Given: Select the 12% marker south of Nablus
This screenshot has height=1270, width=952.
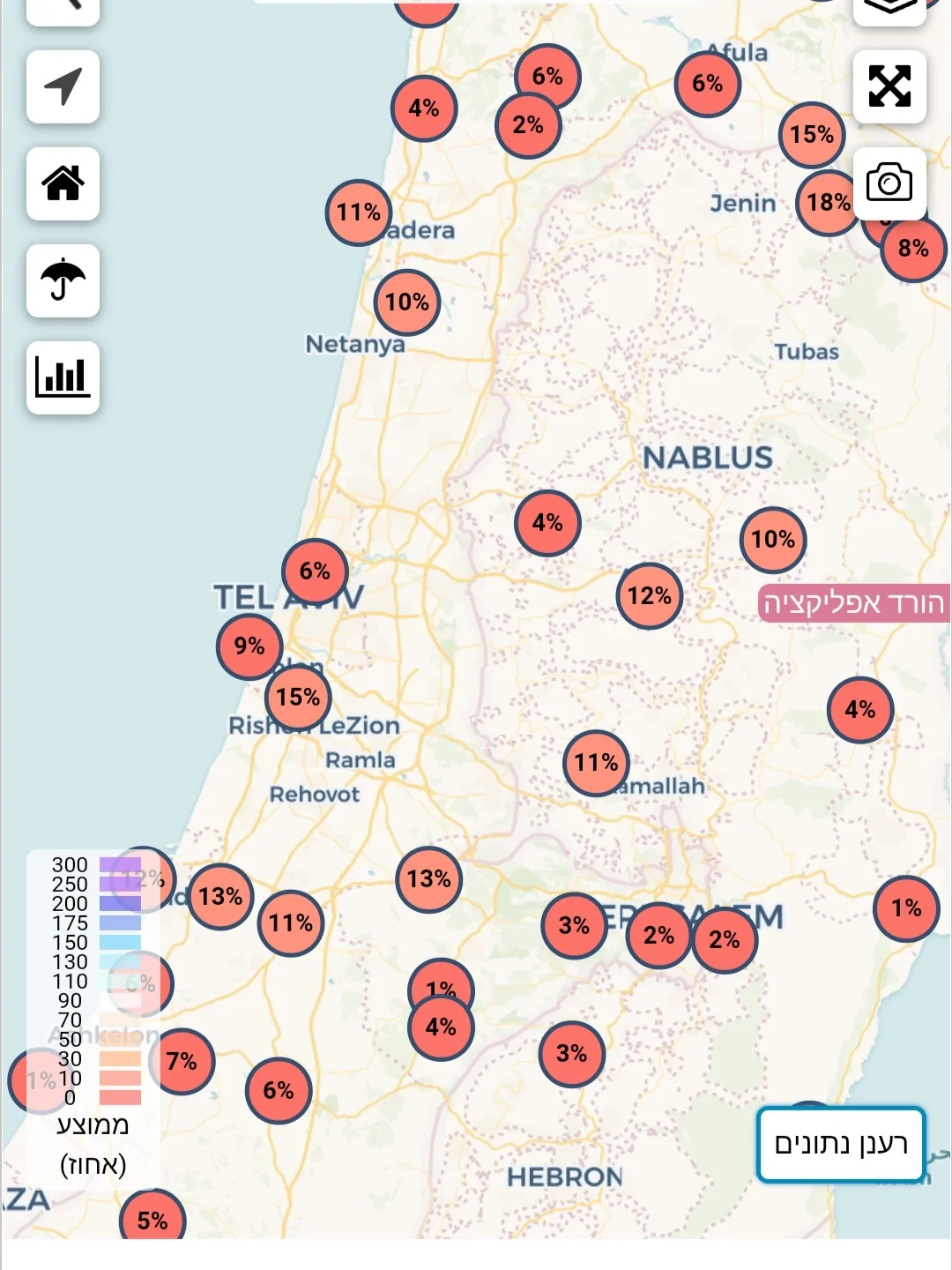Looking at the screenshot, I should click(x=650, y=596).
